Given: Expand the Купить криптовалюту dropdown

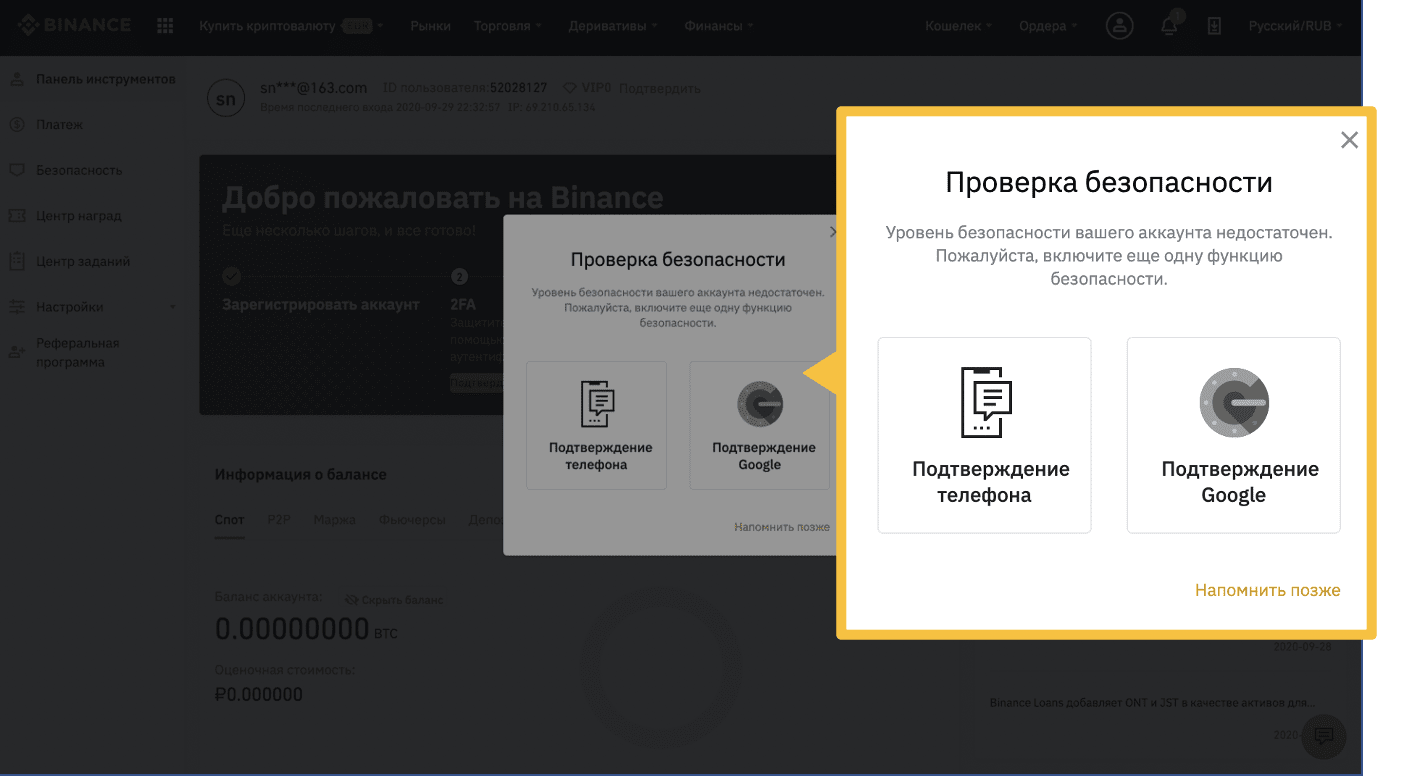Looking at the screenshot, I should click(x=291, y=26).
